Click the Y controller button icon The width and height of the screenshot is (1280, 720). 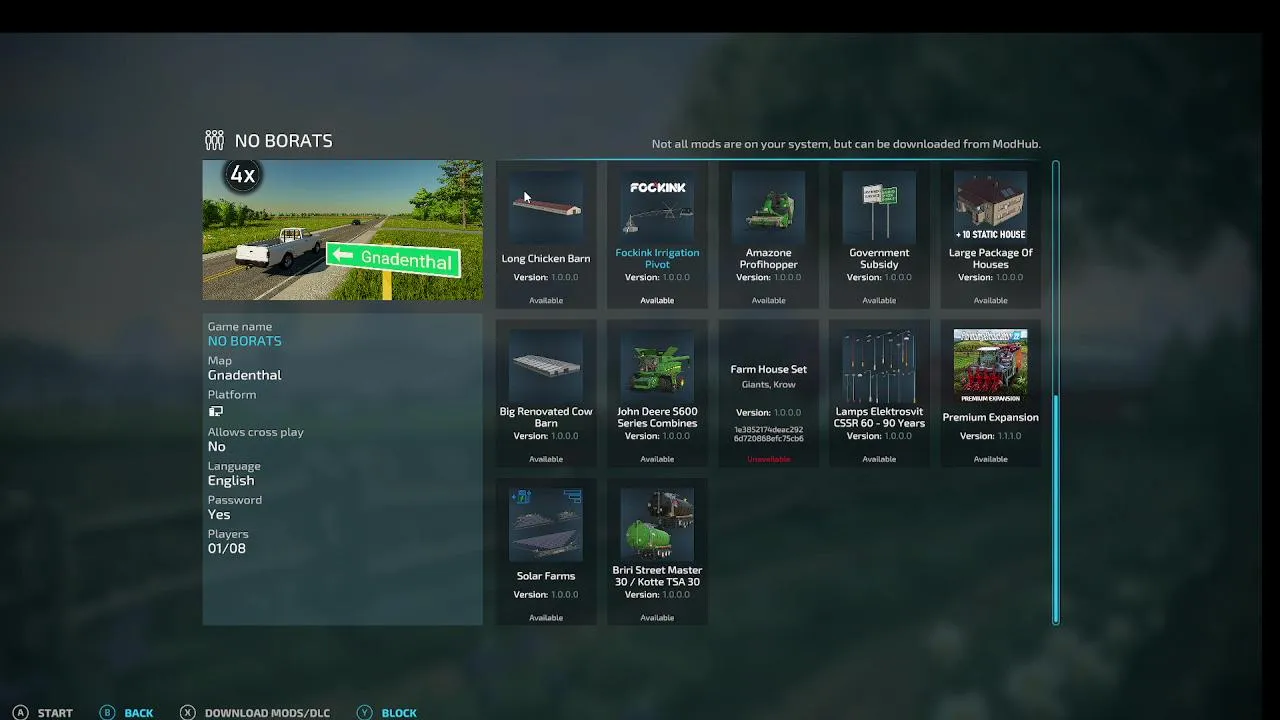[364, 713]
